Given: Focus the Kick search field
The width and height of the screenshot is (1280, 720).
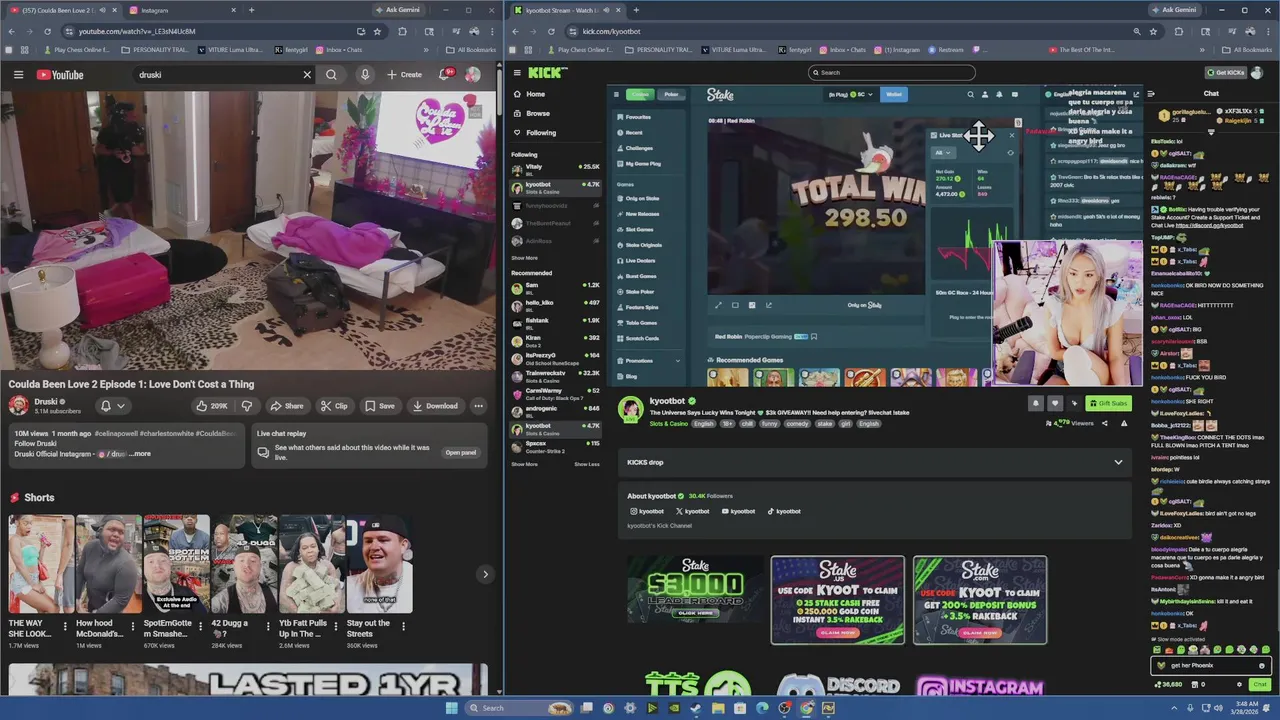Looking at the screenshot, I should (892, 72).
